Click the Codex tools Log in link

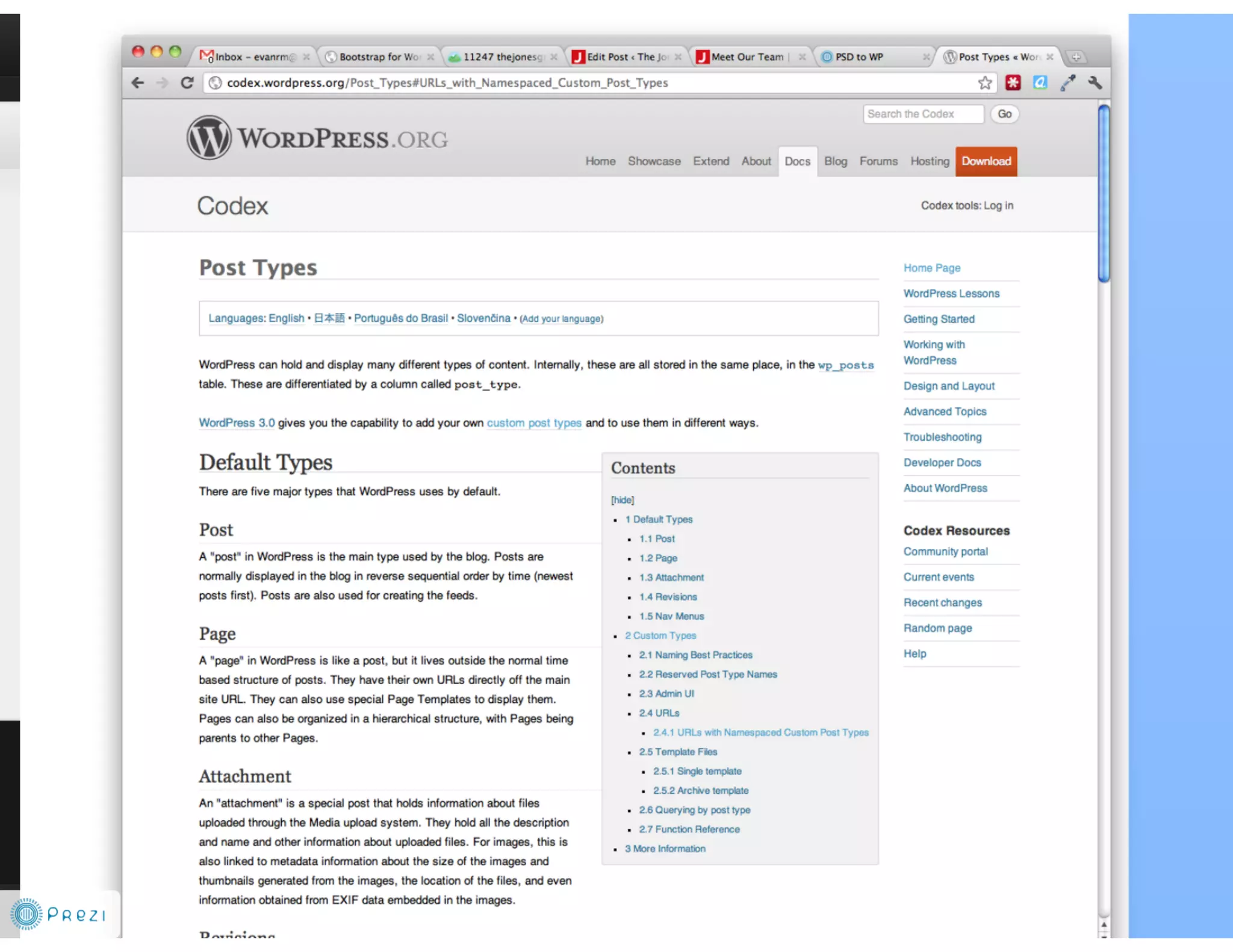(998, 206)
